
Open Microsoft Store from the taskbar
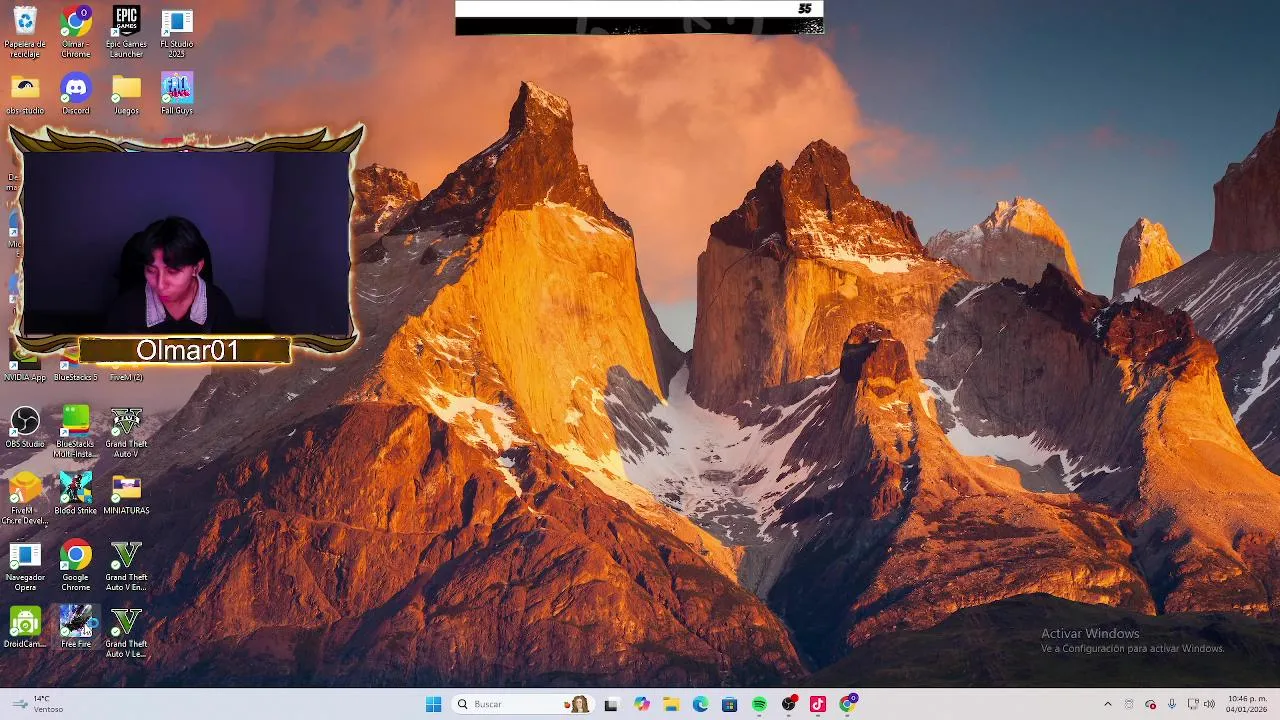729,704
